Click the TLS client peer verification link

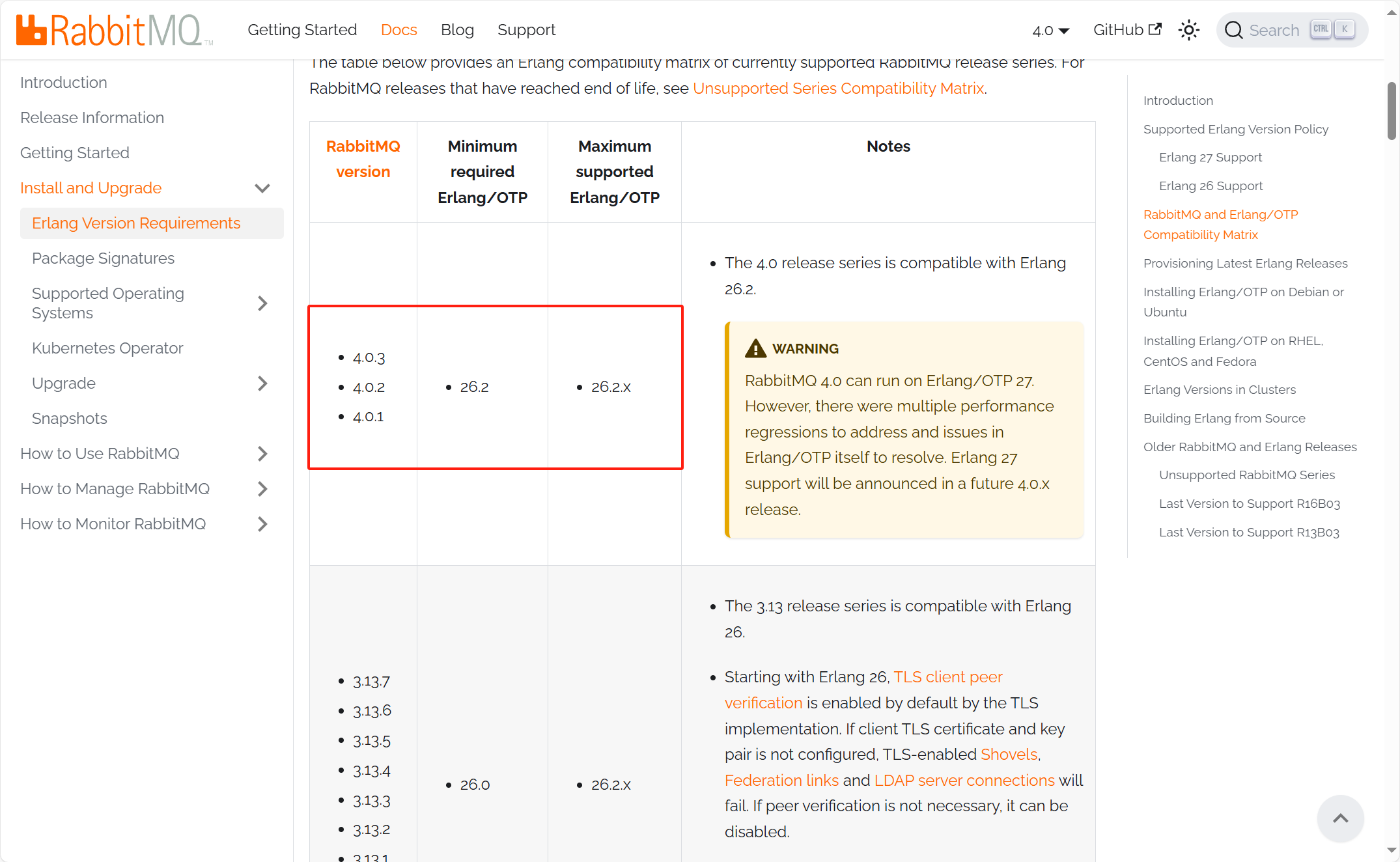click(x=947, y=677)
